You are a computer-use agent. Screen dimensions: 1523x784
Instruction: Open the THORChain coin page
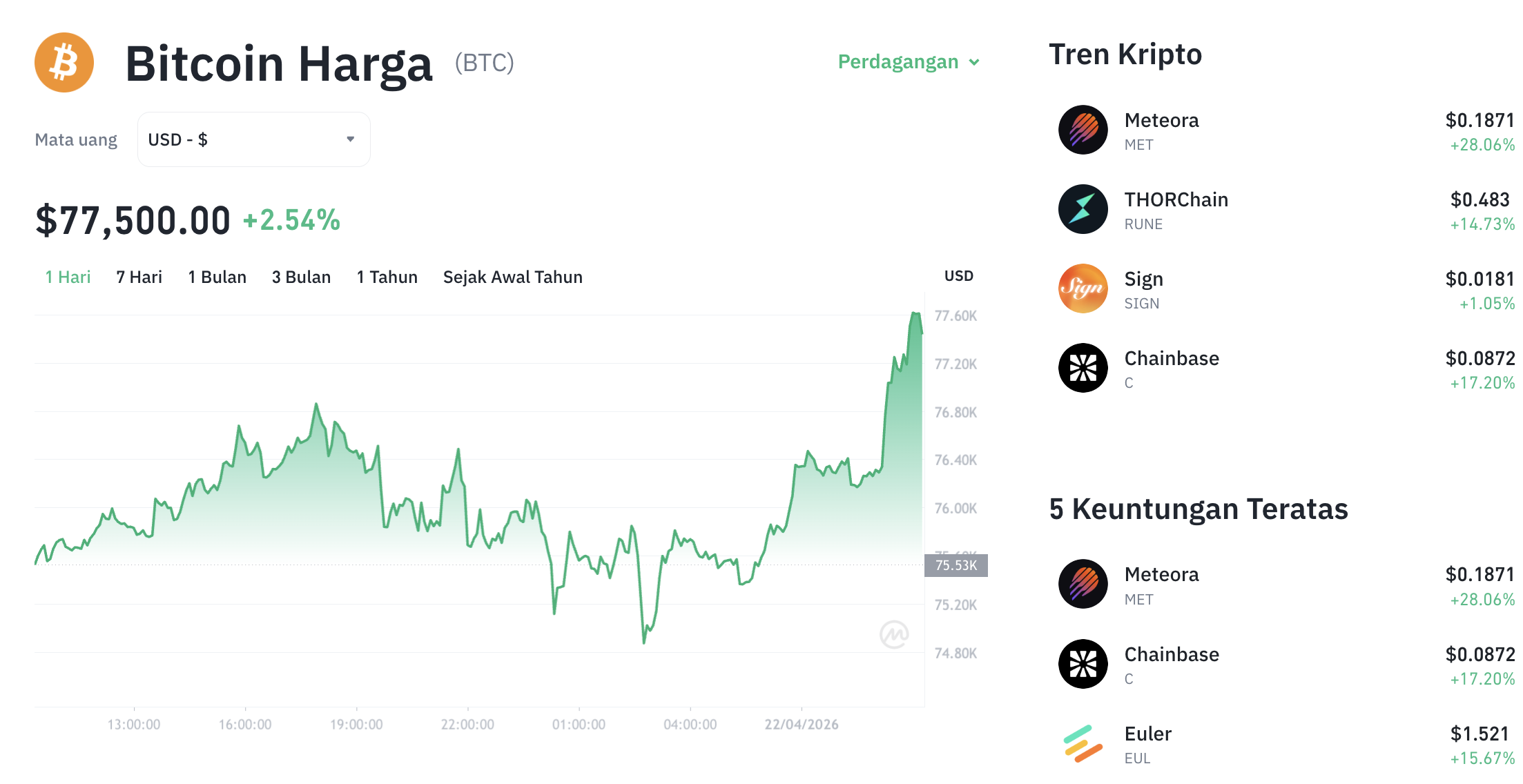pos(1177,199)
